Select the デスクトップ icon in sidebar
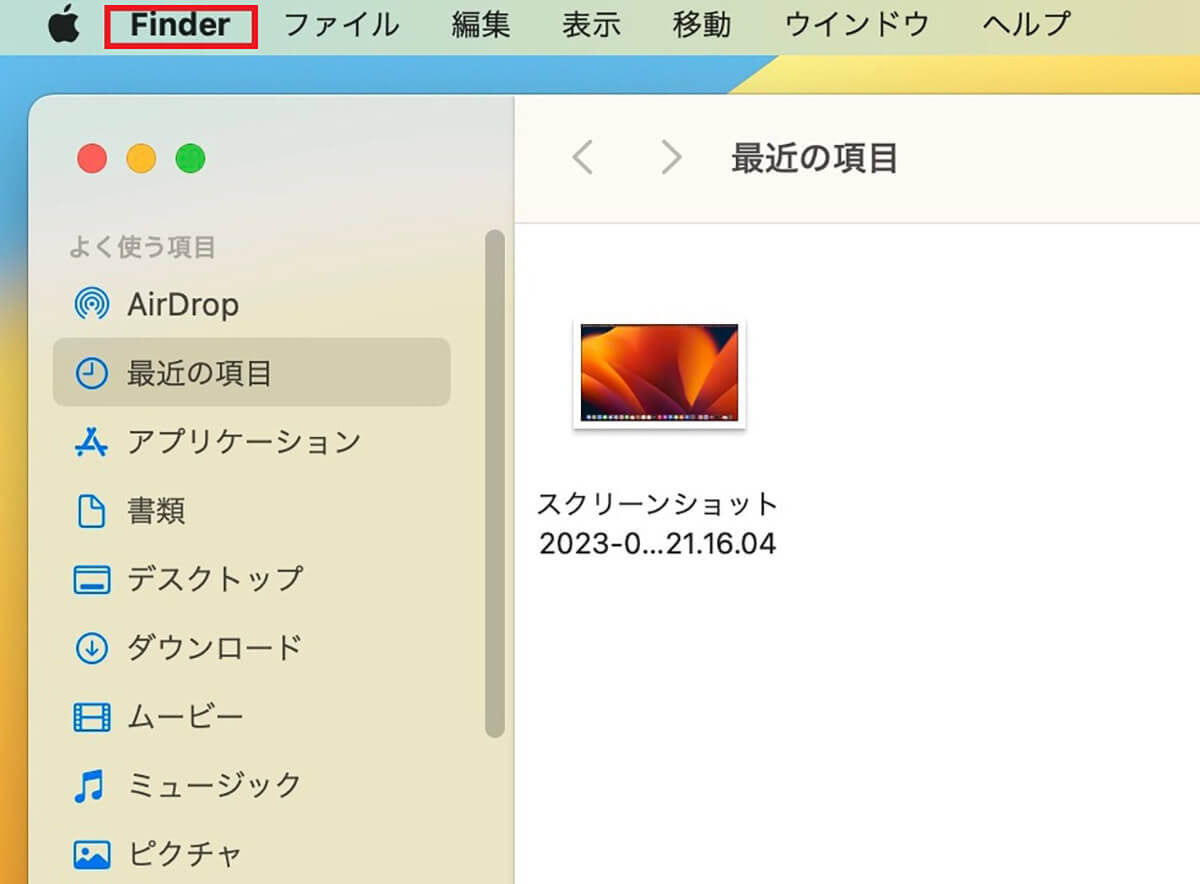The width and height of the screenshot is (1200, 884). click(92, 579)
